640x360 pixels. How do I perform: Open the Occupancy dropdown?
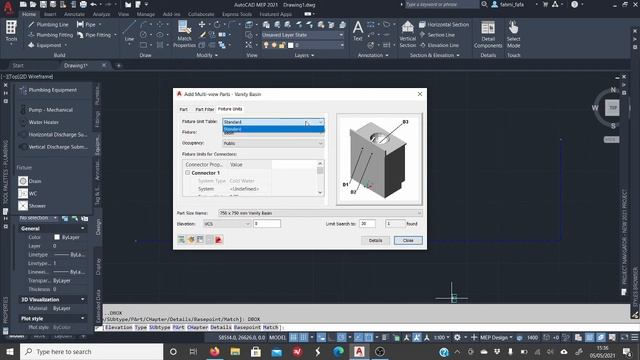click(x=273, y=143)
